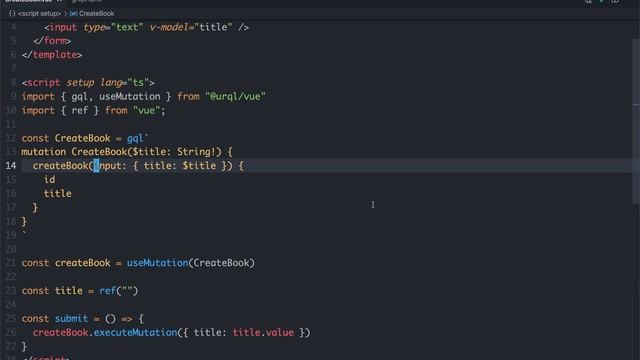This screenshot has height=360, width=640.
Task: Click "$title" variable value on line 14
Action: [199, 166]
